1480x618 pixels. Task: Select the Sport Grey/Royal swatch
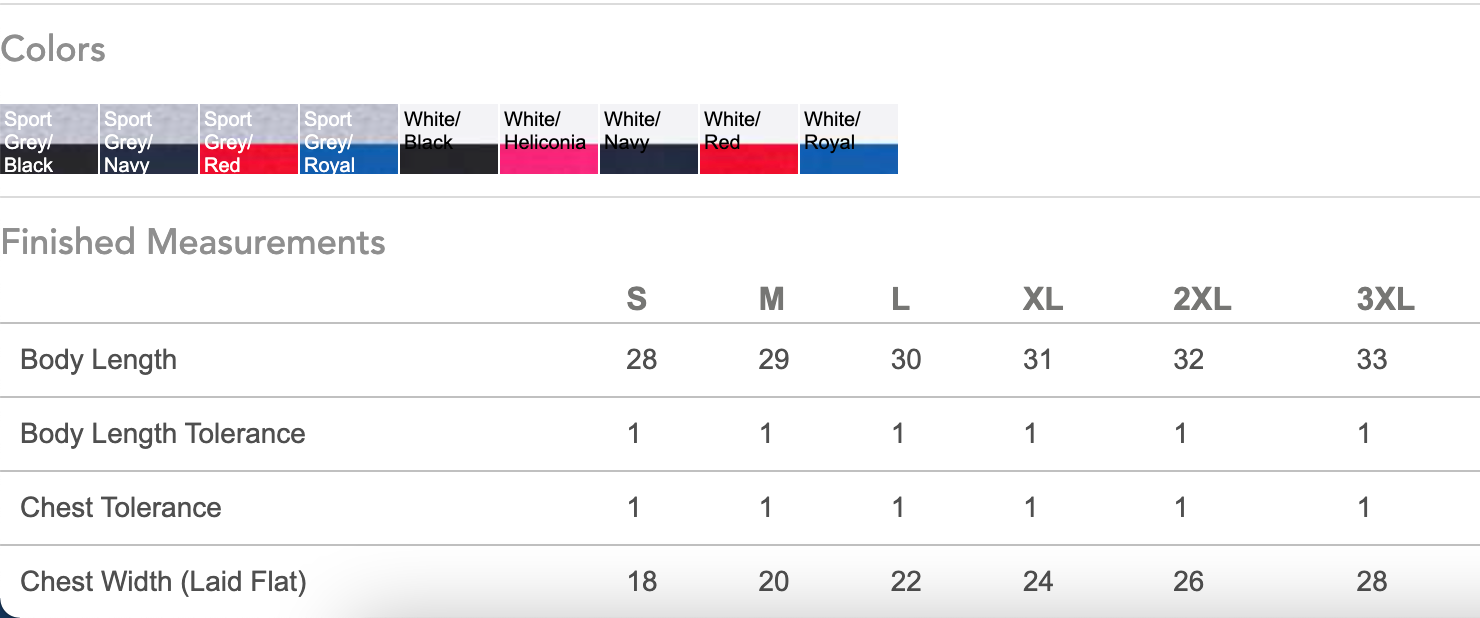coord(349,139)
